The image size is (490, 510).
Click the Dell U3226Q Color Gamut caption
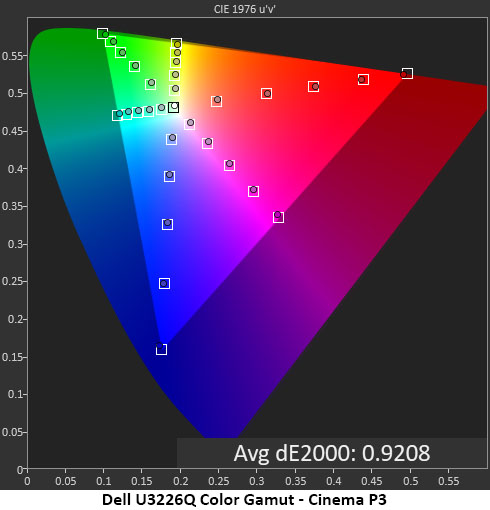pyautogui.click(x=244, y=500)
